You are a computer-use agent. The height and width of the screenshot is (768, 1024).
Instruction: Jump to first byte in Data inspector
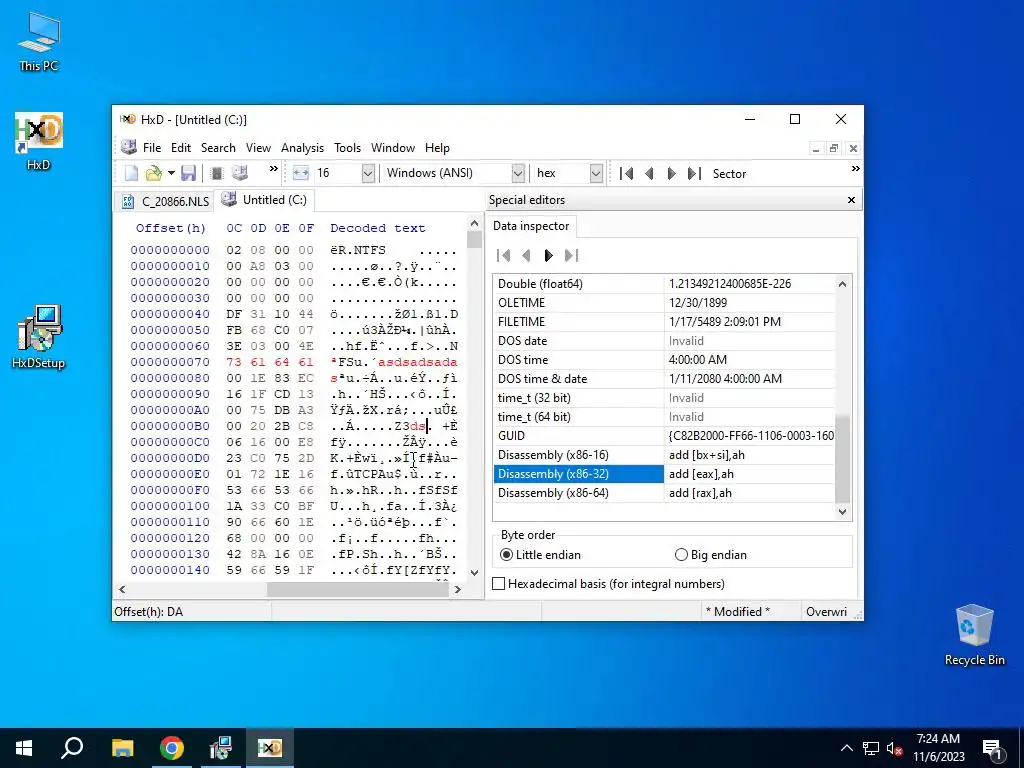point(504,255)
